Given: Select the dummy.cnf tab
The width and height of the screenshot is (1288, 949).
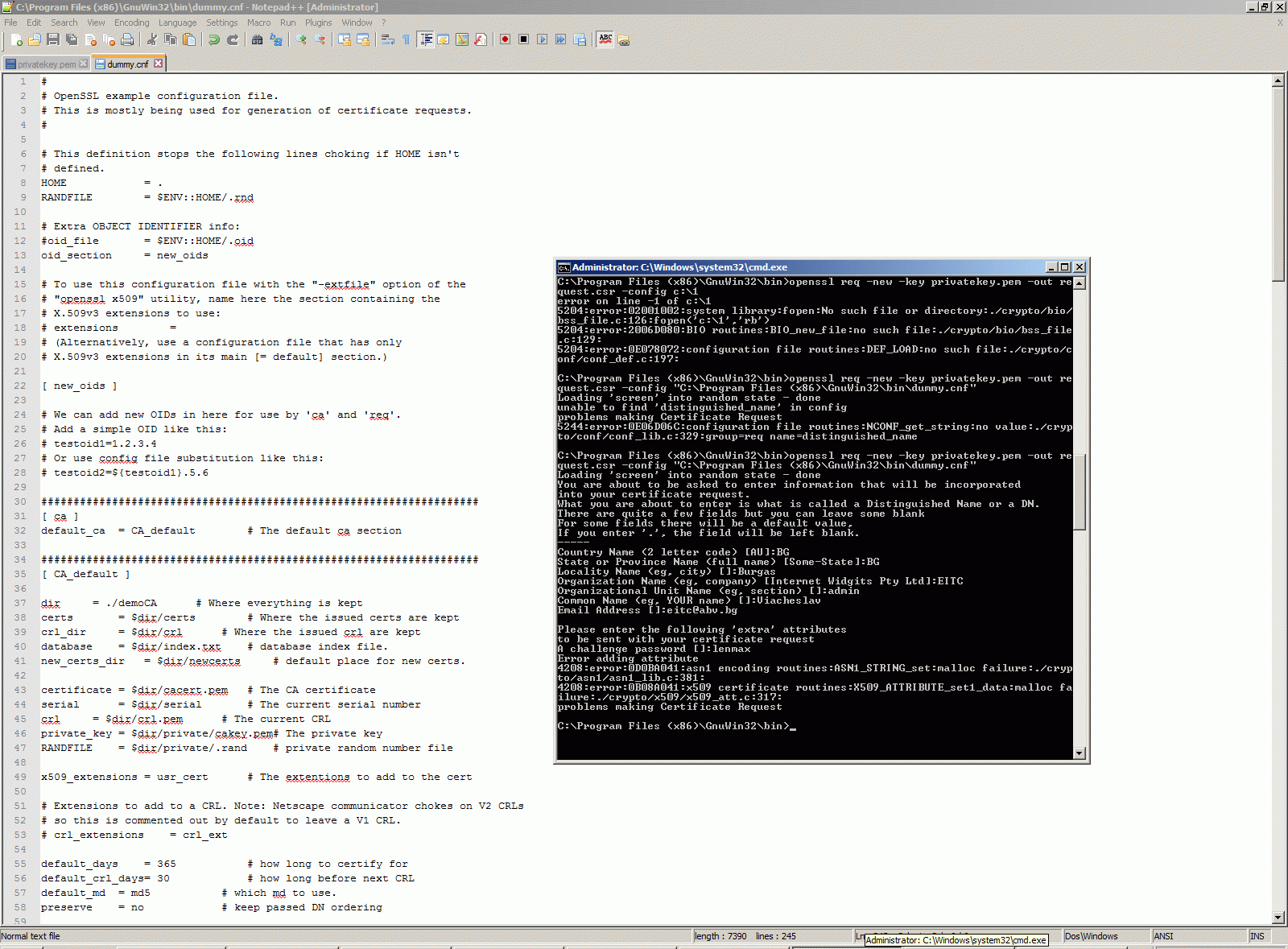Looking at the screenshot, I should [128, 64].
